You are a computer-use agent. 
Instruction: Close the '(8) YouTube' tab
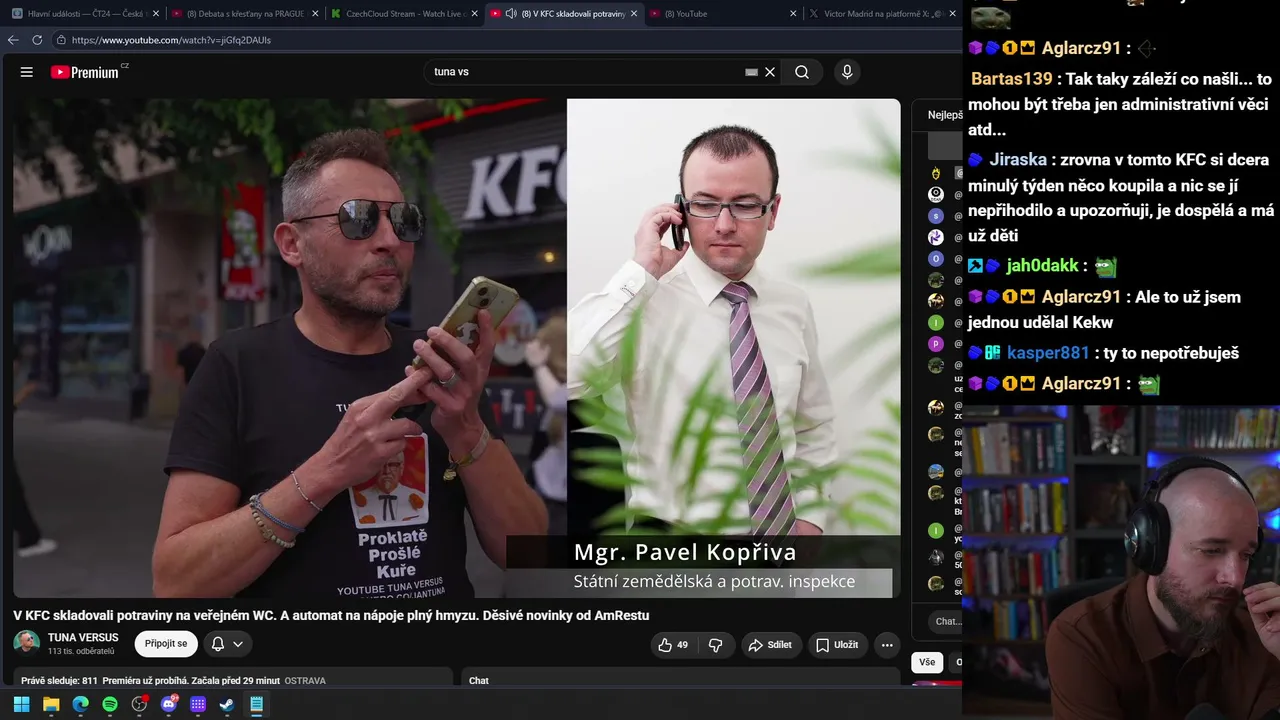(793, 14)
